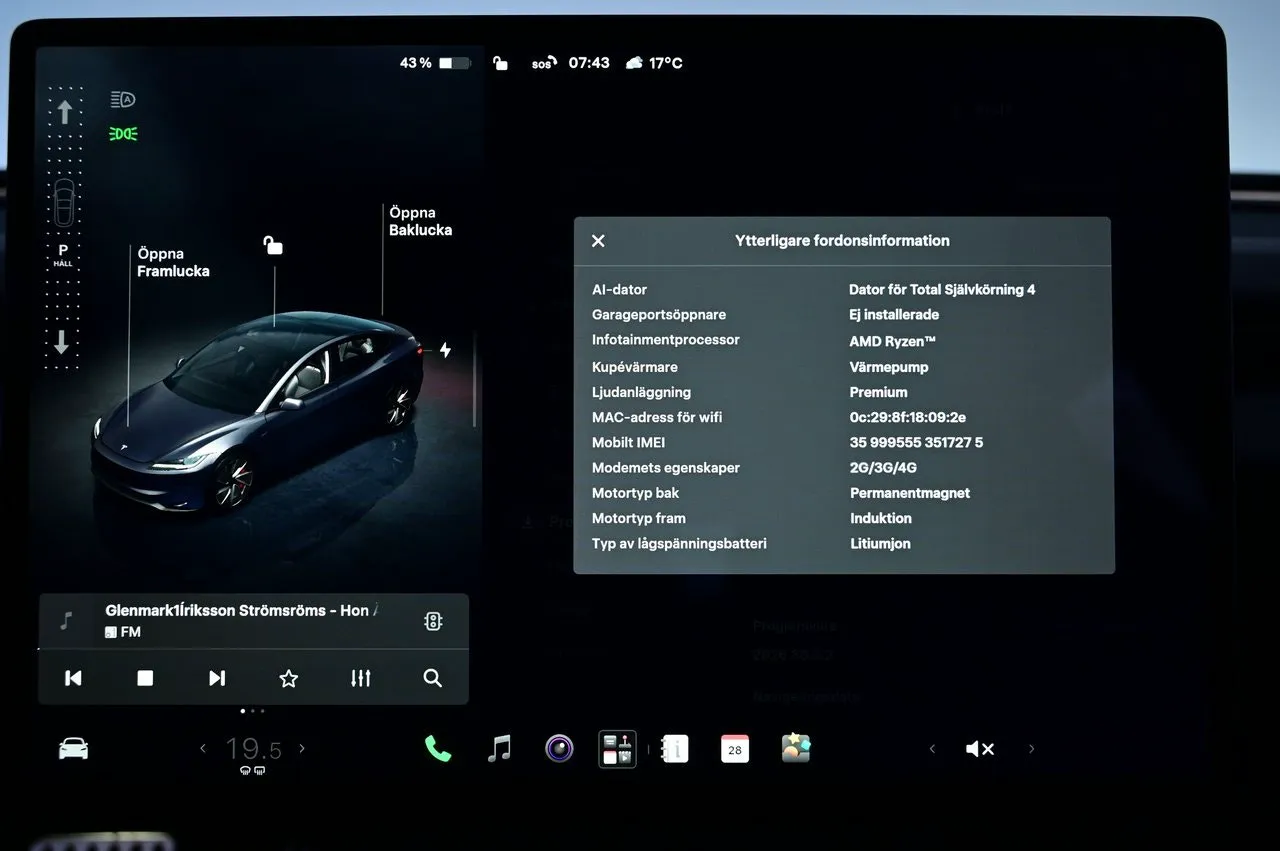
Task: Skip to the next radio station
Action: (x=217, y=678)
